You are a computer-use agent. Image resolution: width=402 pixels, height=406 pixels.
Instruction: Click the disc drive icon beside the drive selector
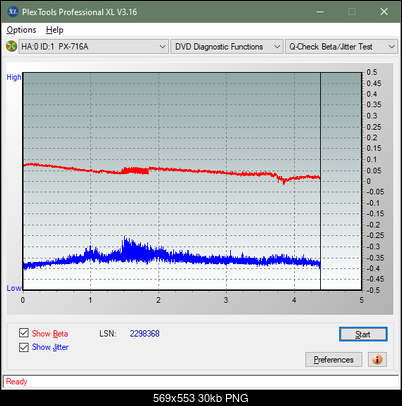click(11, 46)
